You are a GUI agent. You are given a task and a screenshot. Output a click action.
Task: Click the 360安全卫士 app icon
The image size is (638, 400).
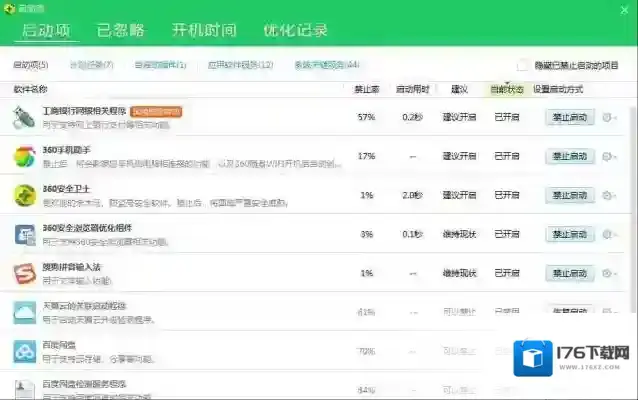(24, 195)
